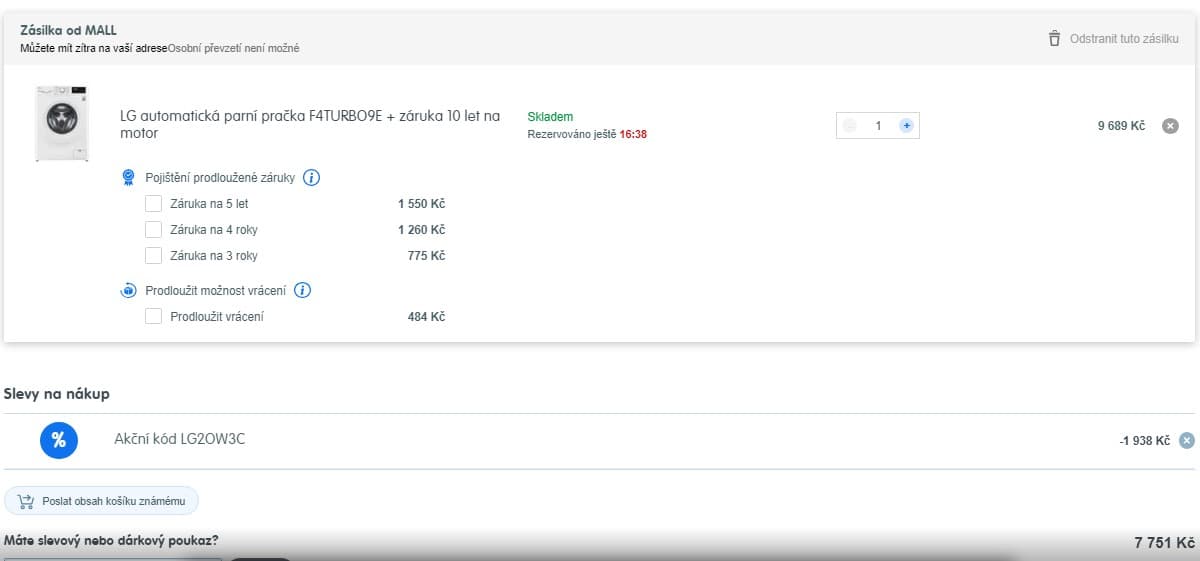The height and width of the screenshot is (561, 1200).
Task: Click 'Záruka na 3 roky' label text
Action: (214, 256)
